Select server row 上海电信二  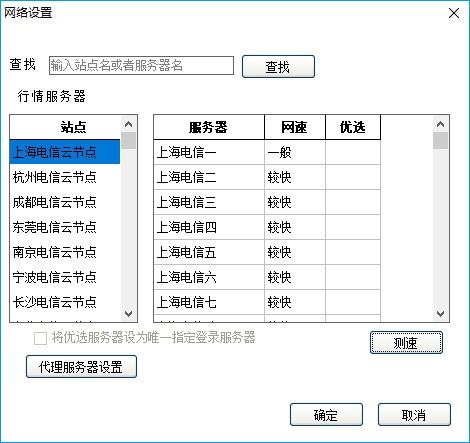click(x=267, y=177)
